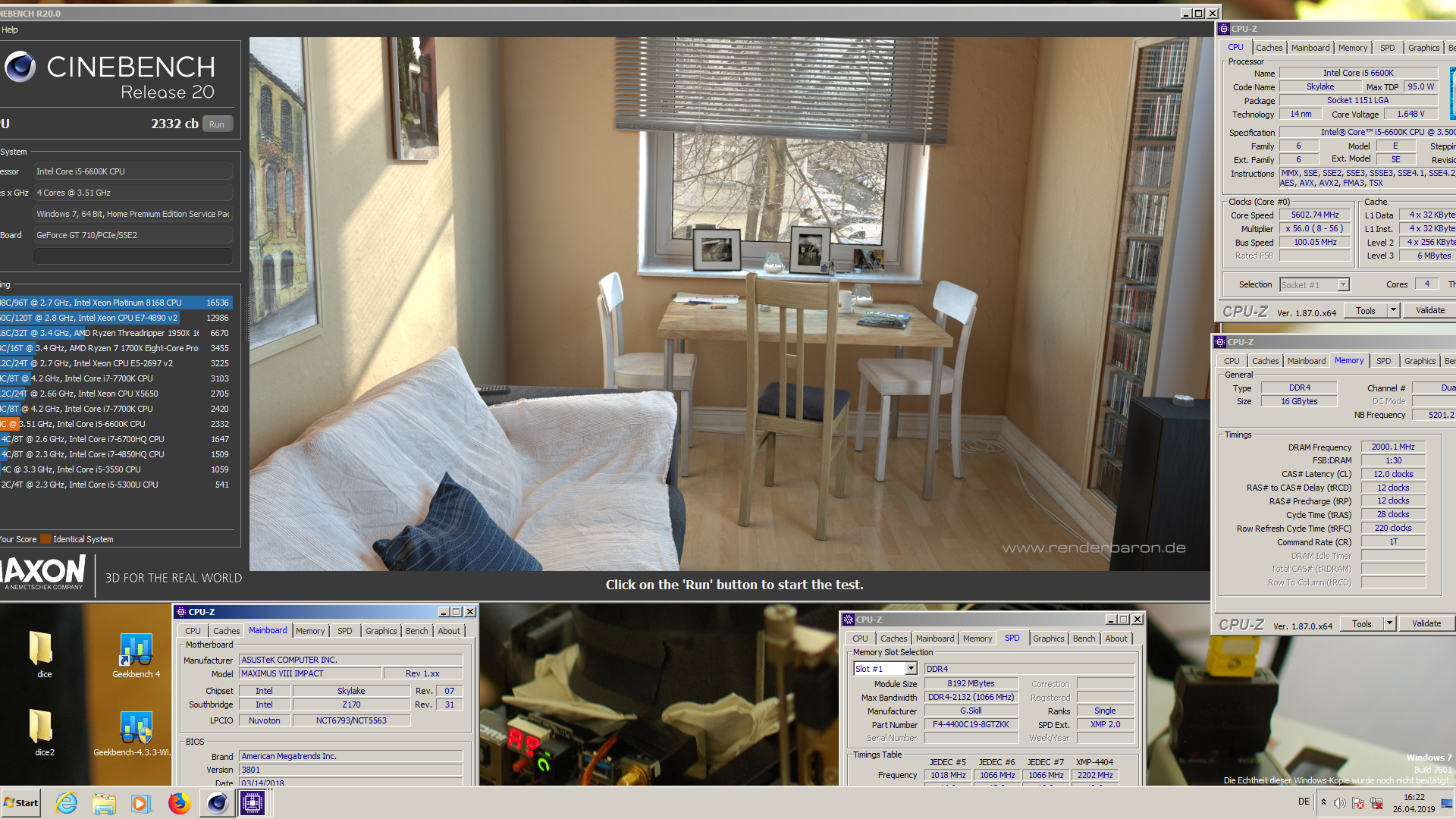Click the Core Voltage value 1.648 V
This screenshot has width=1456, height=819.
pyautogui.click(x=1410, y=115)
